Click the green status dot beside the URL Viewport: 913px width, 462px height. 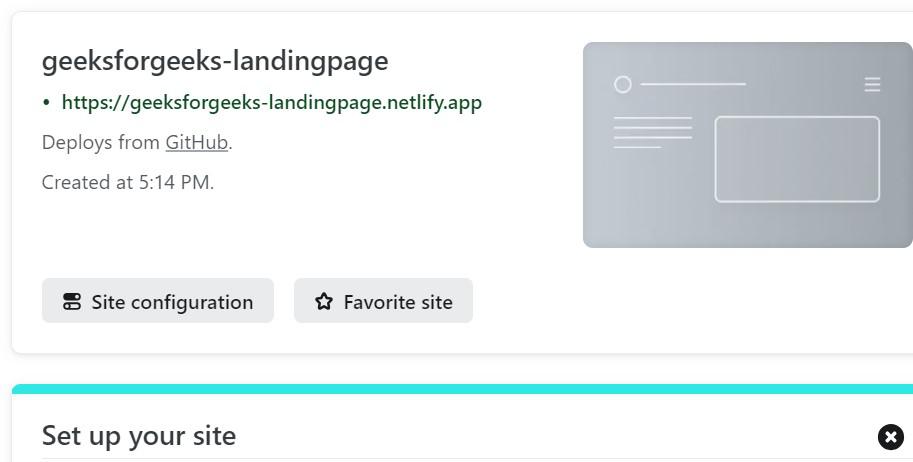[46, 103]
